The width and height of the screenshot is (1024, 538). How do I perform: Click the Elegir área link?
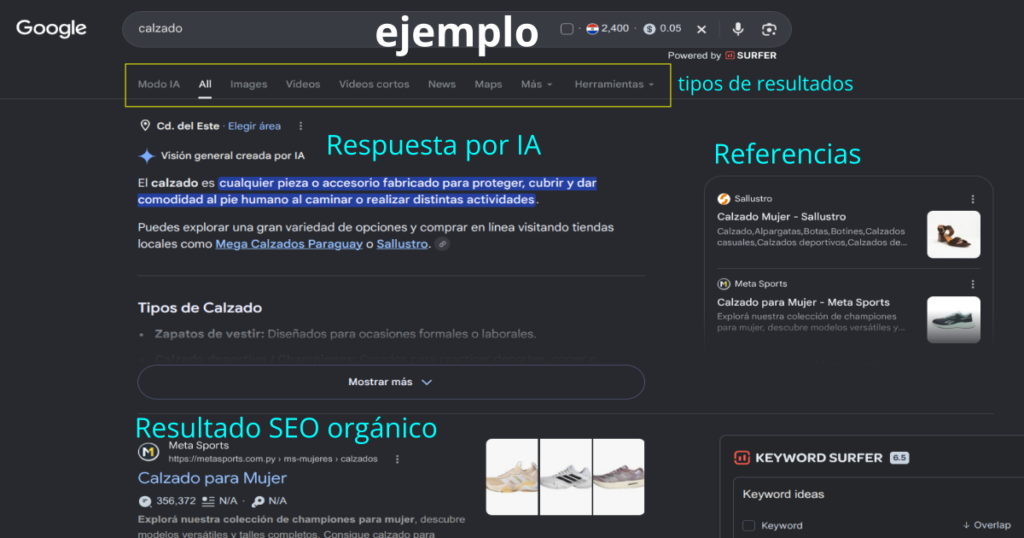pos(254,126)
